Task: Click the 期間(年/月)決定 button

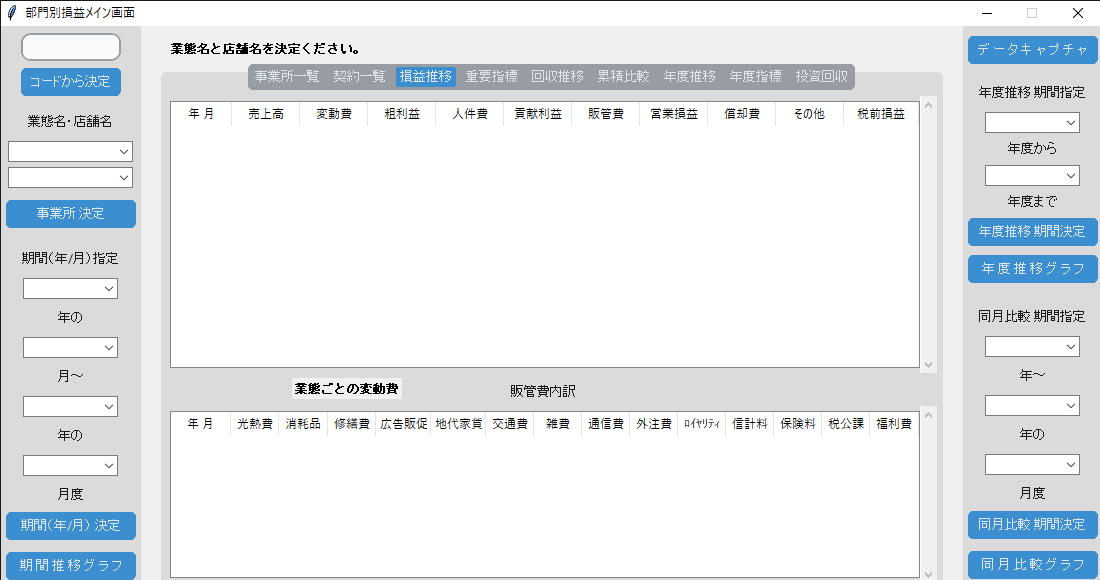Action: [x=70, y=526]
